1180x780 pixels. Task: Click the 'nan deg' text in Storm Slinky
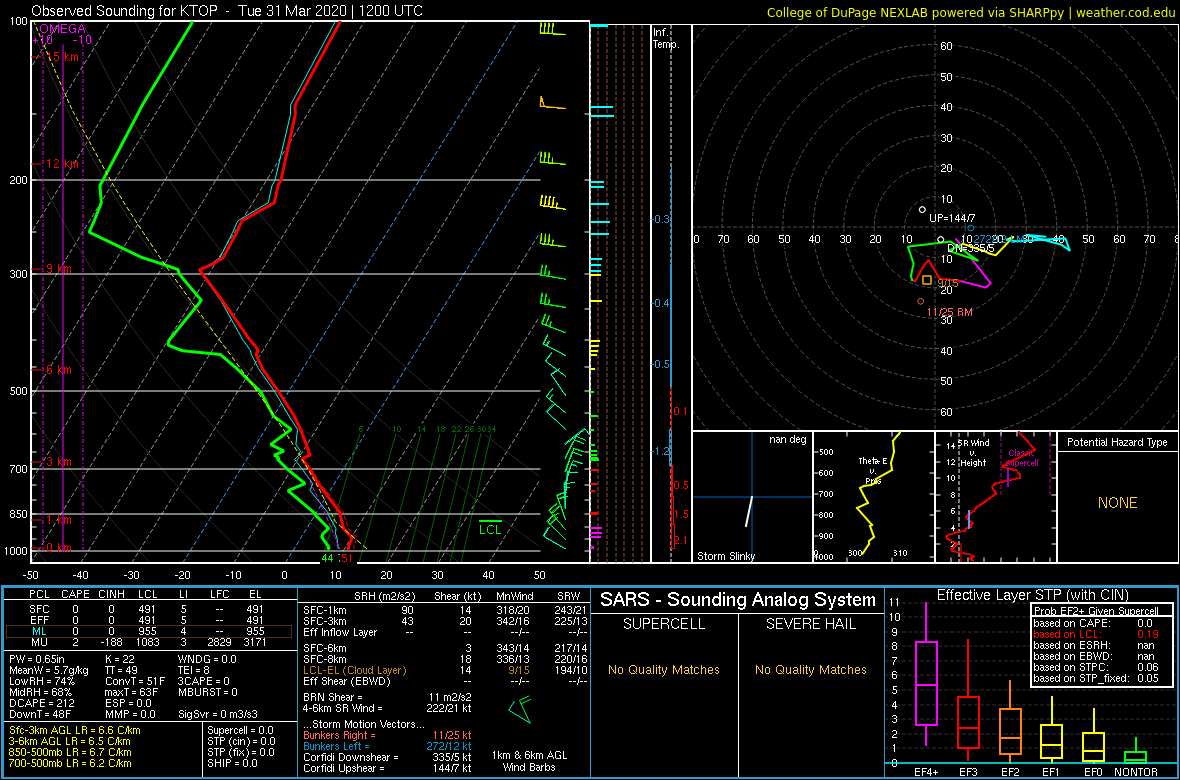[787, 440]
